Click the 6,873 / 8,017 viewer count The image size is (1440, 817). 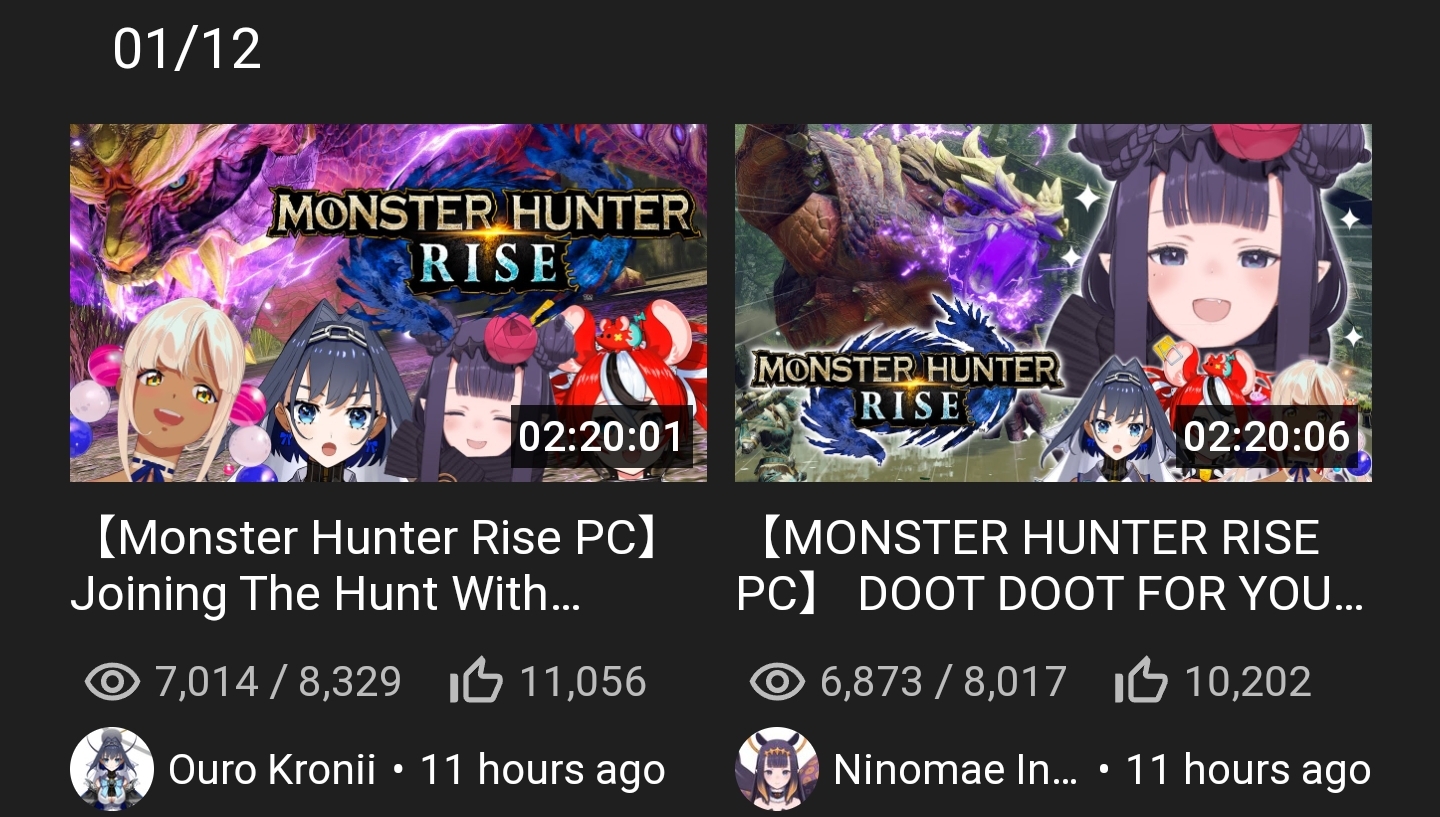[943, 682]
